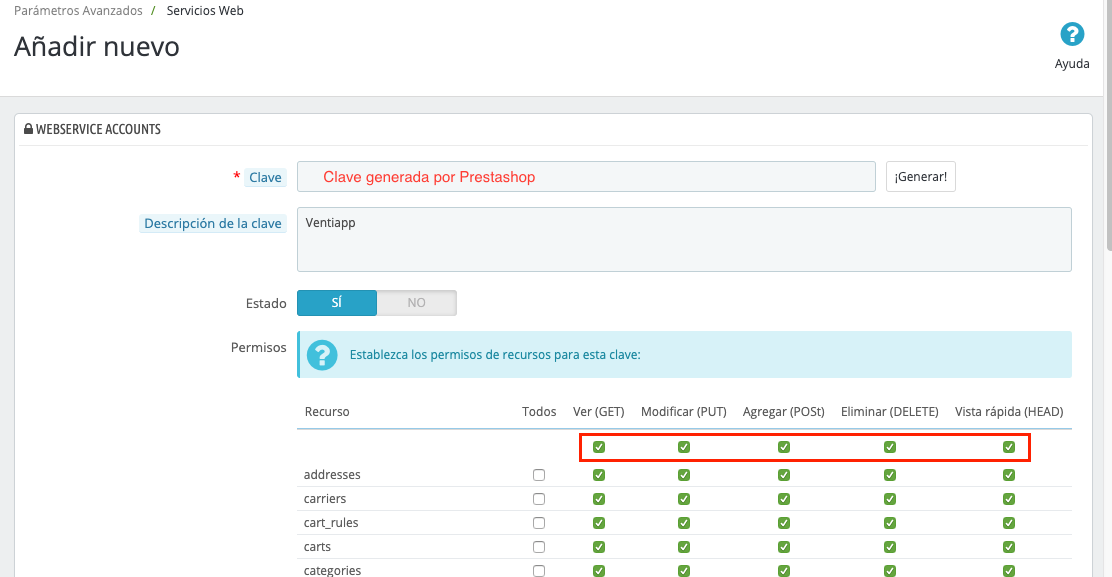The height and width of the screenshot is (577, 1112).
Task: Uncheck Eliminar (DELETE) for carts
Action: click(889, 547)
